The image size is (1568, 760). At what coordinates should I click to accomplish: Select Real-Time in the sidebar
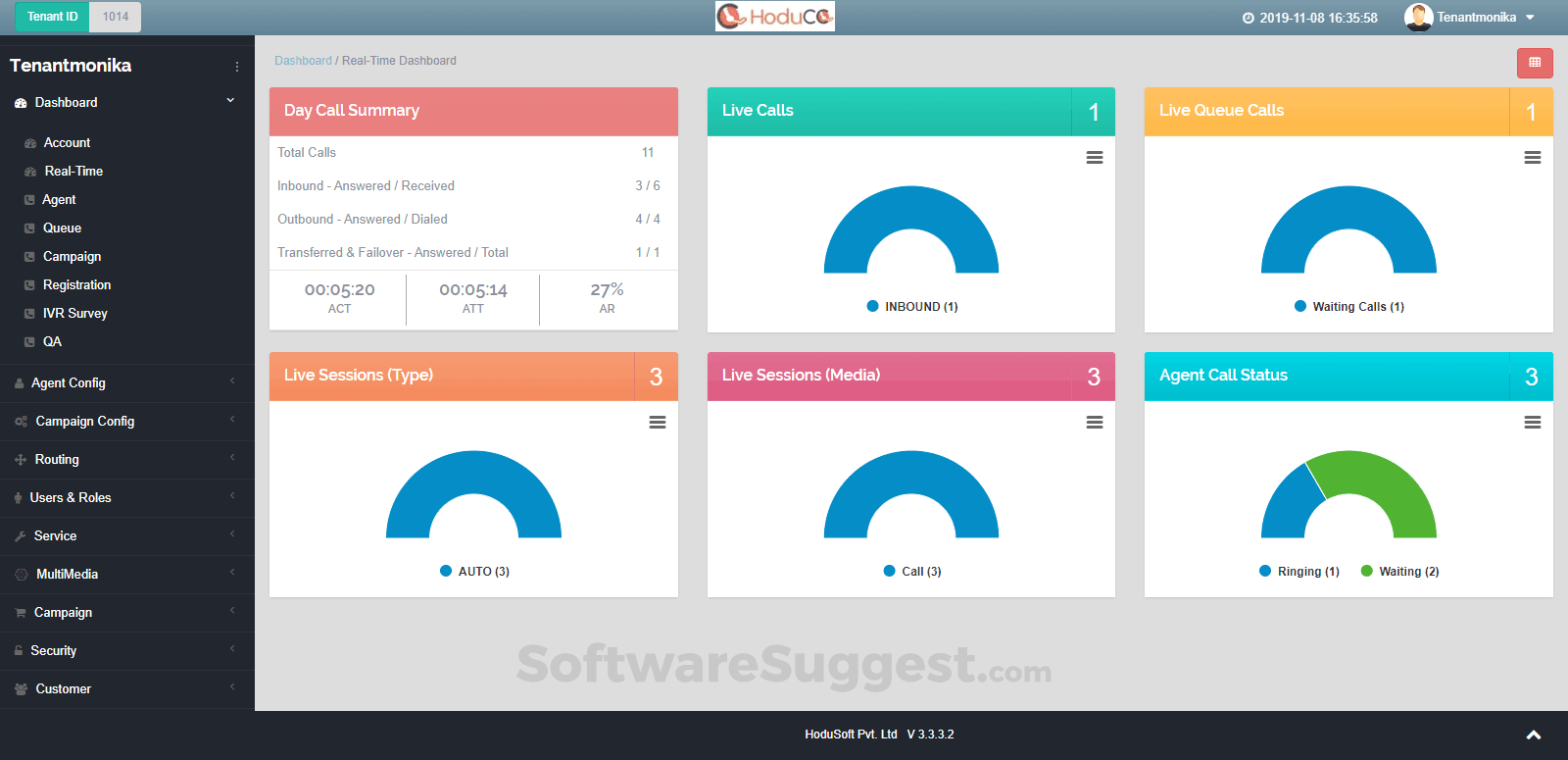[x=73, y=172]
